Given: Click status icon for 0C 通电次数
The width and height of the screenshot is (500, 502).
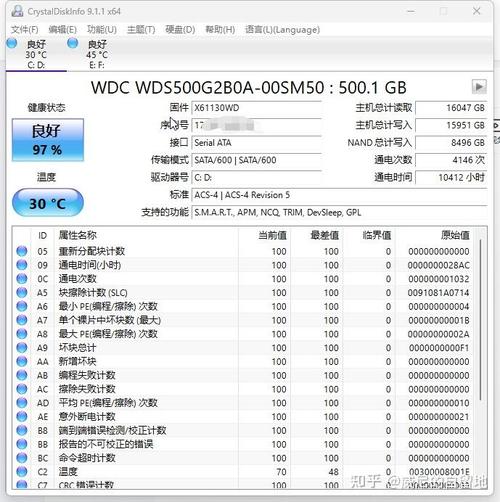Looking at the screenshot, I should pyautogui.click(x=22, y=279).
